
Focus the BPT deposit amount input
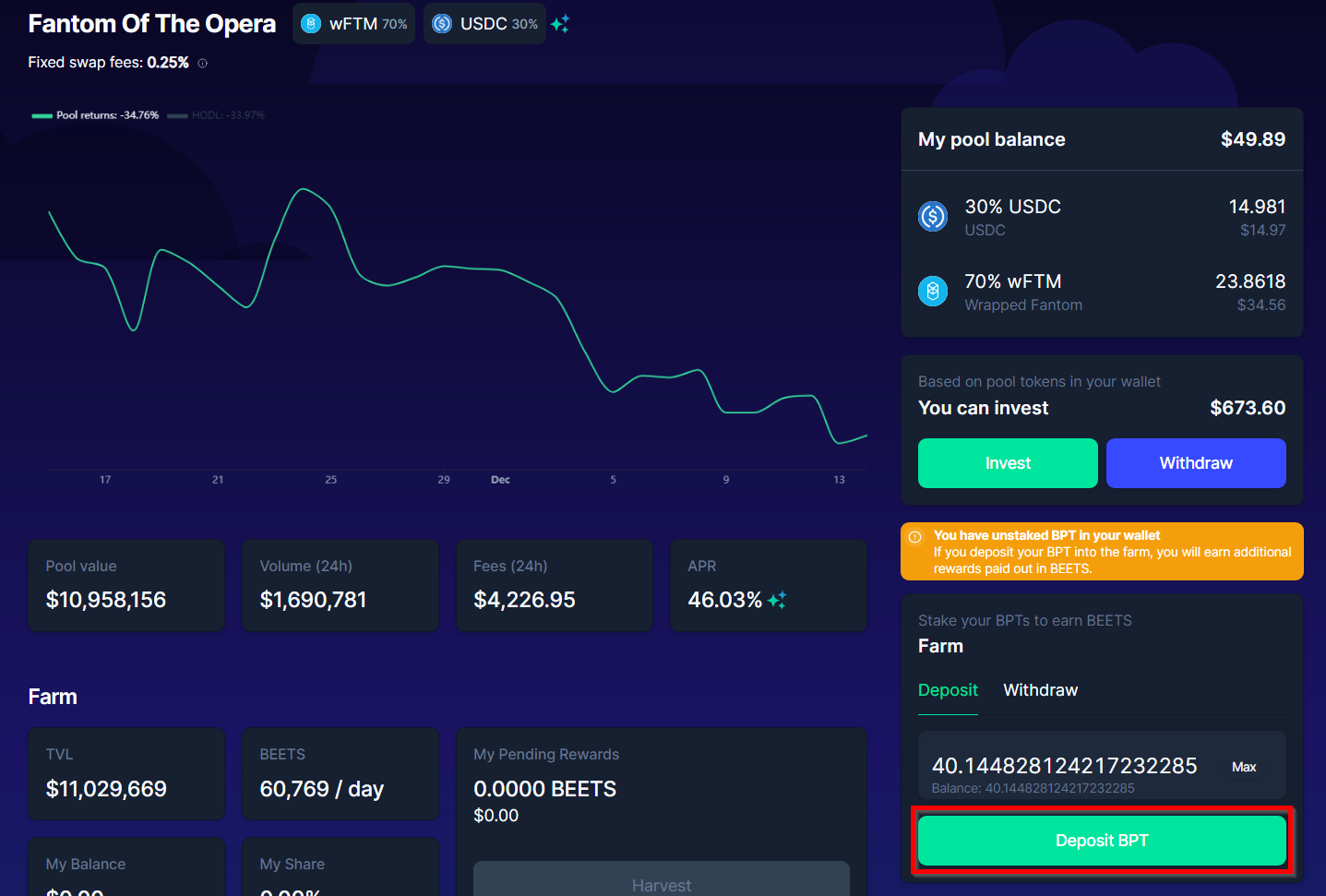pyautogui.click(x=1064, y=766)
